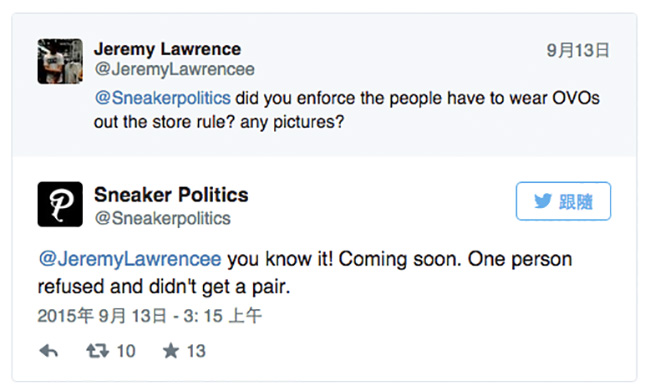Screen dimensions: 650x391
Task: Open Jeremy Lawrence's profile photo
Action: tap(60, 61)
